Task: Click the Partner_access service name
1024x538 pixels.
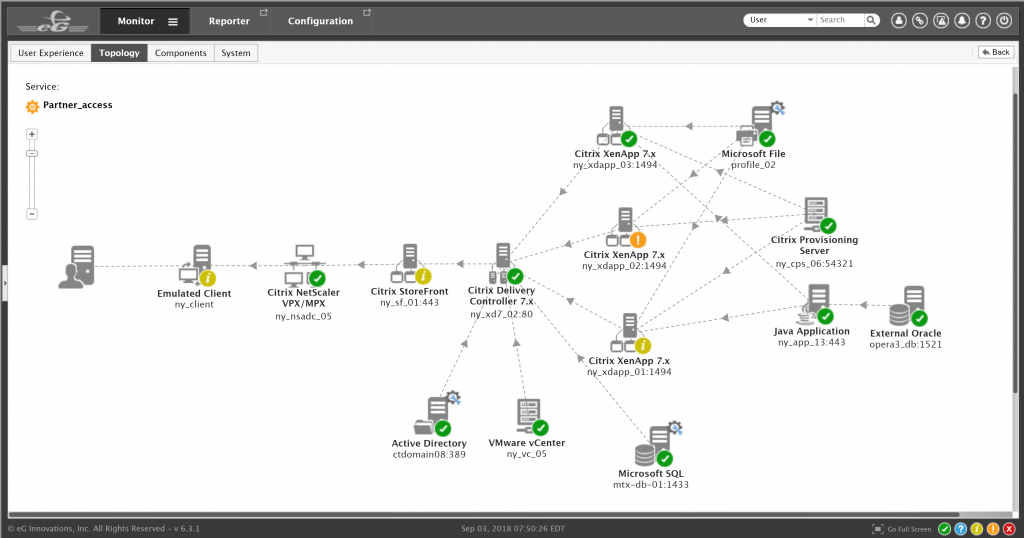Action: coord(78,105)
